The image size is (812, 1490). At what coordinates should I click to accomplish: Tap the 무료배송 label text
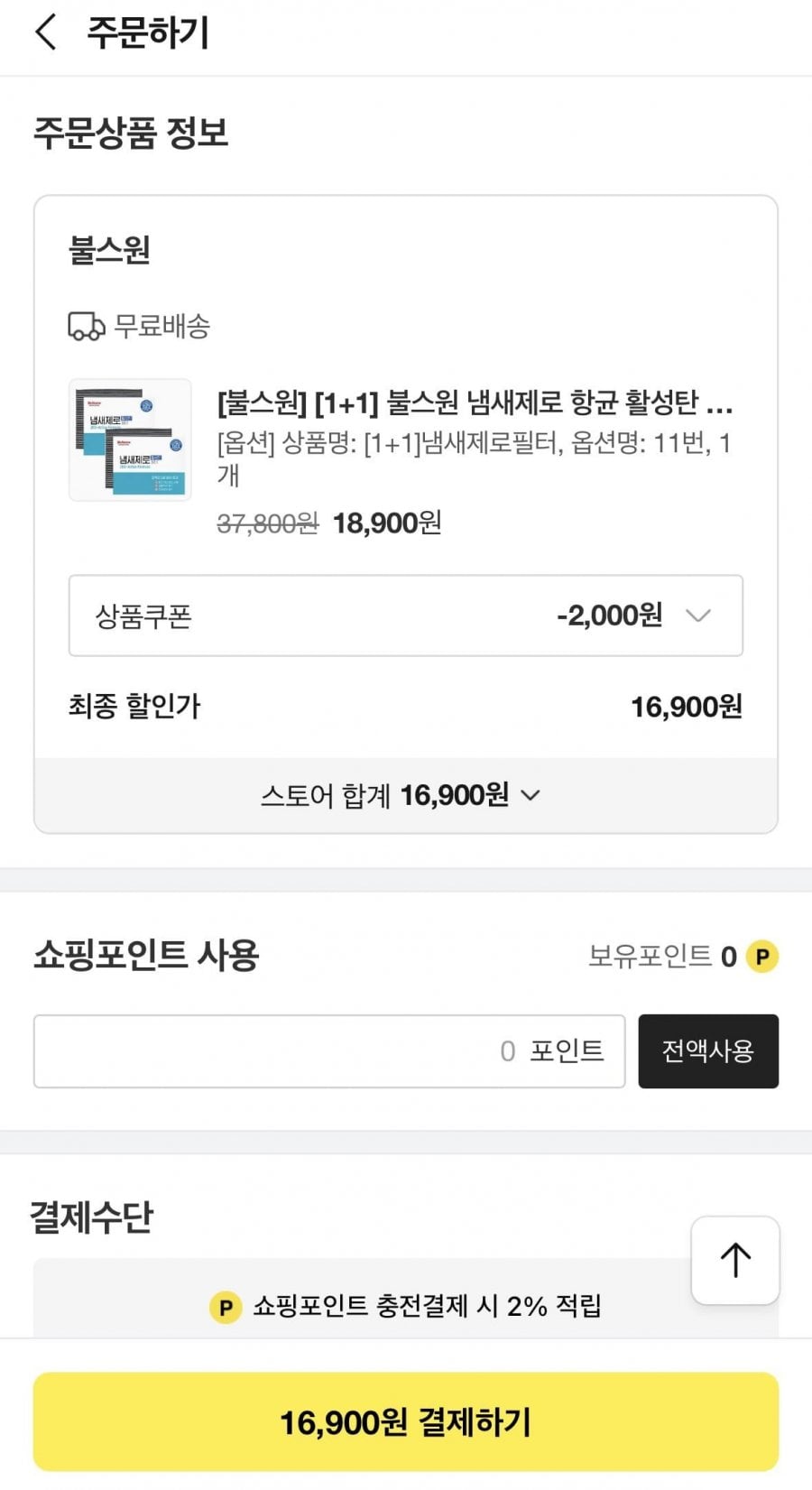162,326
